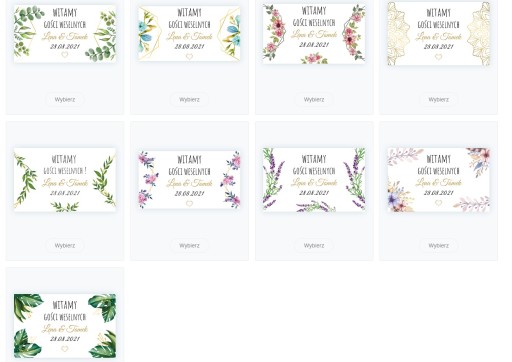Select the lavender sprigs design thumbnail

tap(314, 180)
